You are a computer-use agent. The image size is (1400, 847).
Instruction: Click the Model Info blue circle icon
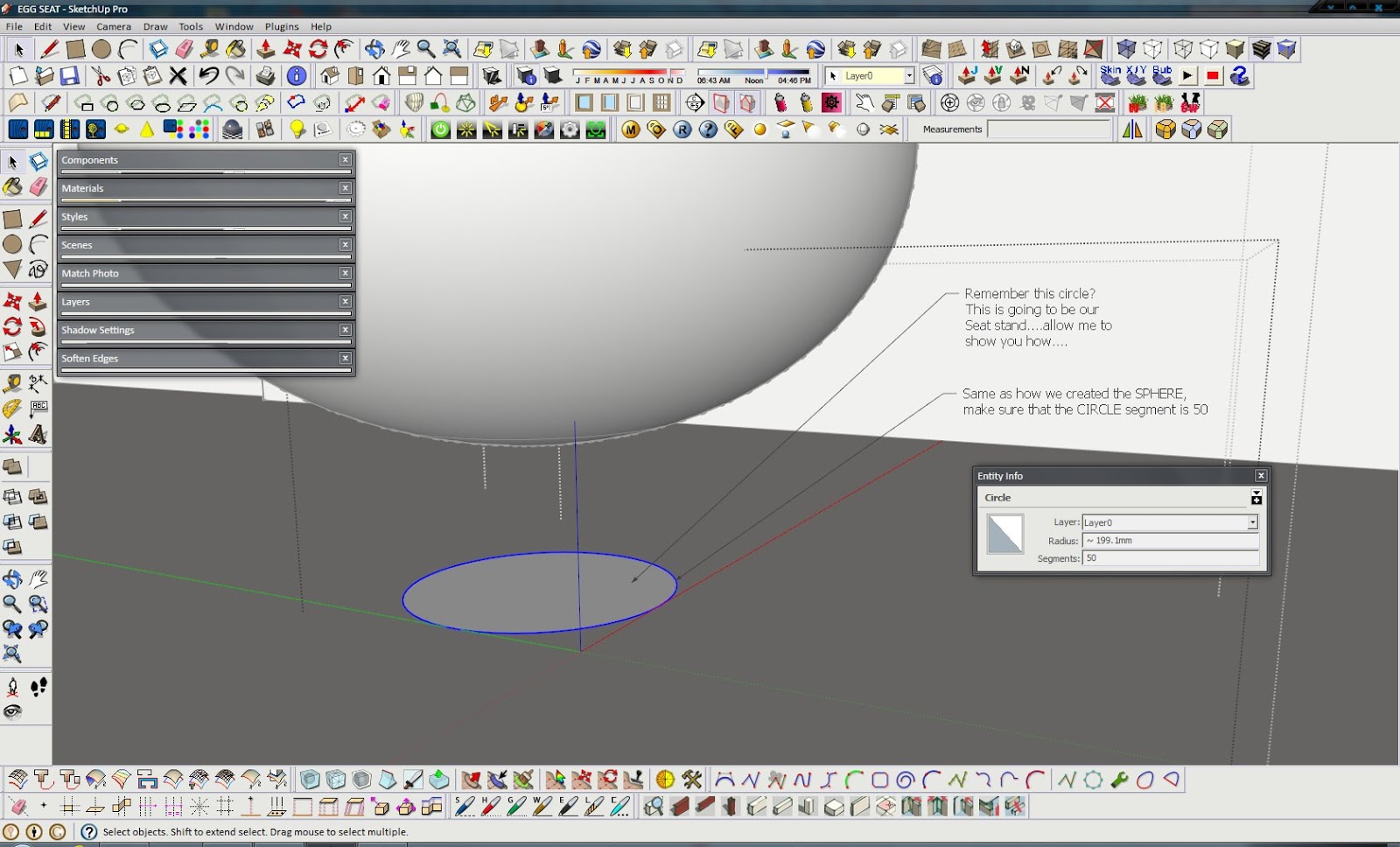tap(297, 76)
